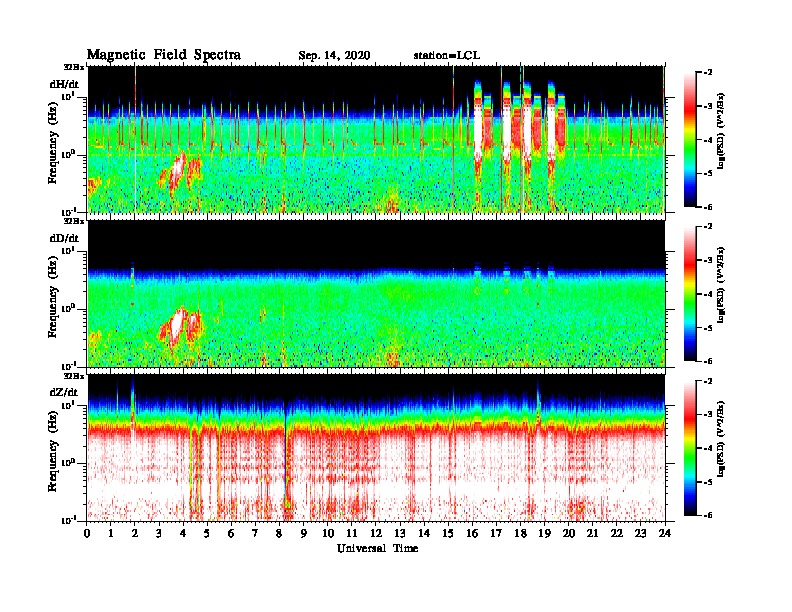Click the dD/dt panel color scale bar

click(x=690, y=293)
